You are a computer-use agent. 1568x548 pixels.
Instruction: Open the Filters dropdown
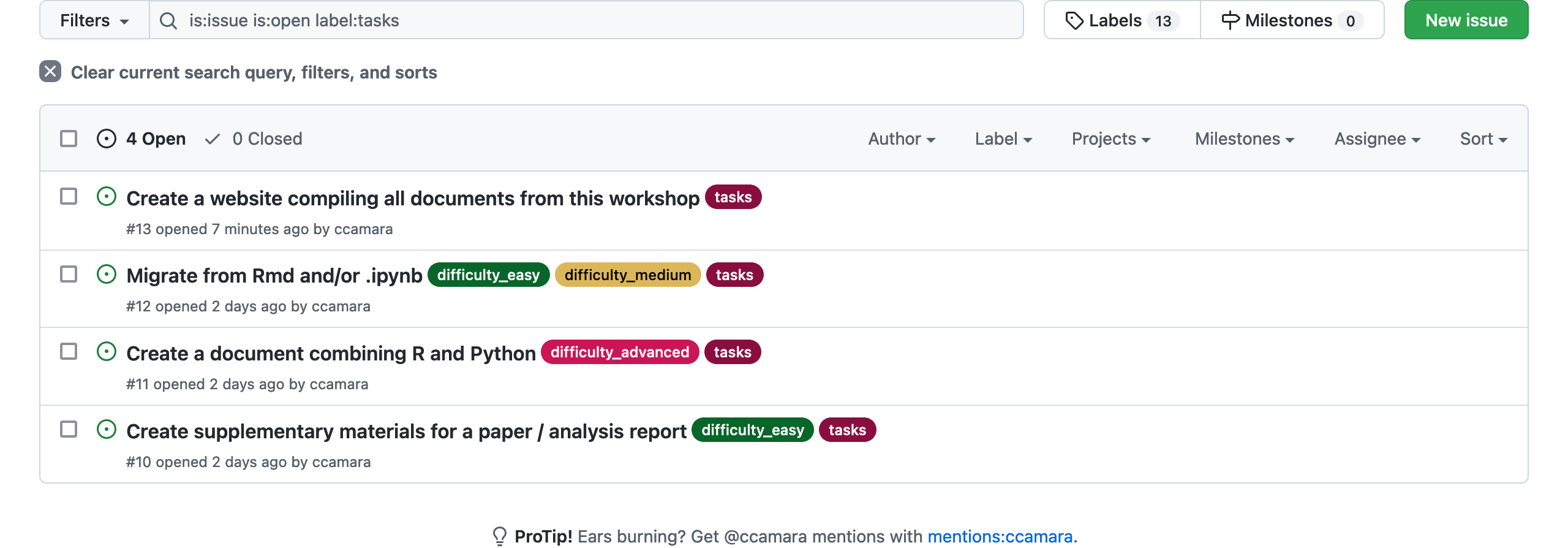tap(94, 21)
